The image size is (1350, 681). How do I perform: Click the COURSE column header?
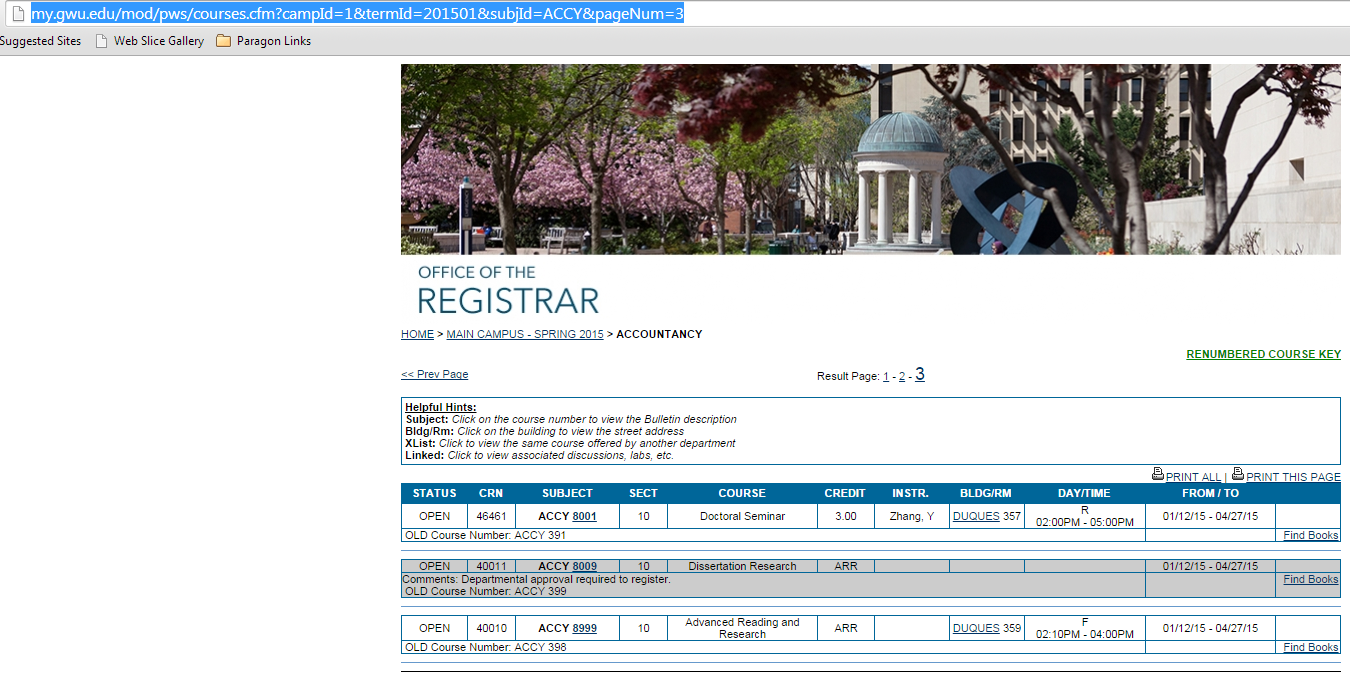point(742,493)
